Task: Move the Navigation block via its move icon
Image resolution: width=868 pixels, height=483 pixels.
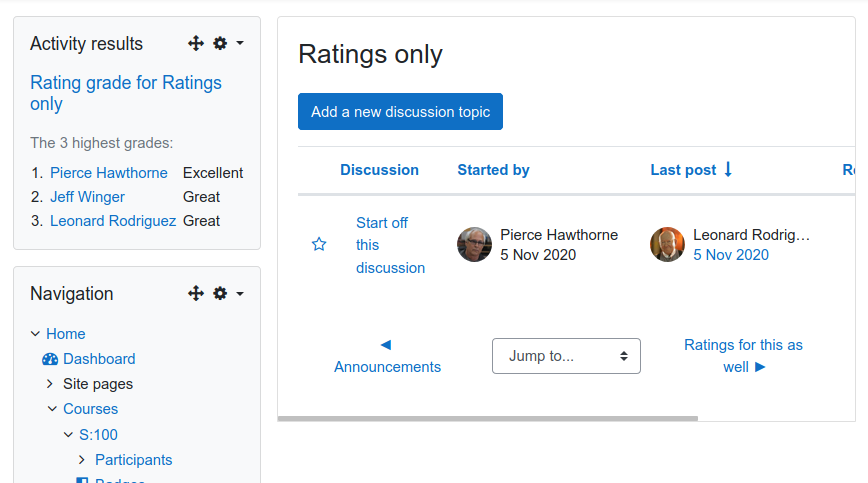Action: [x=195, y=293]
